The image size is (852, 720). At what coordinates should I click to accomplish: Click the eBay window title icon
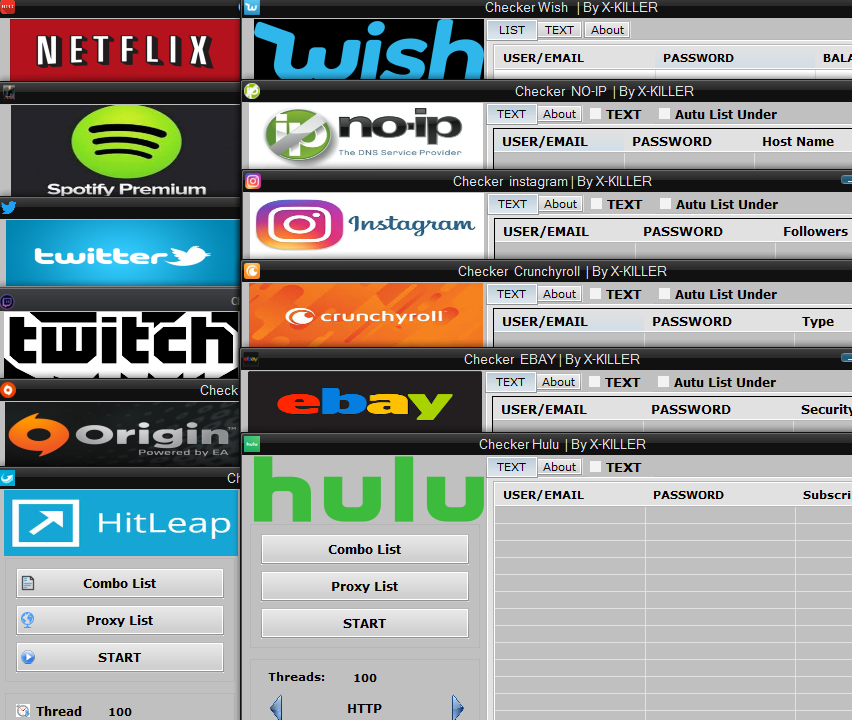pyautogui.click(x=250, y=359)
